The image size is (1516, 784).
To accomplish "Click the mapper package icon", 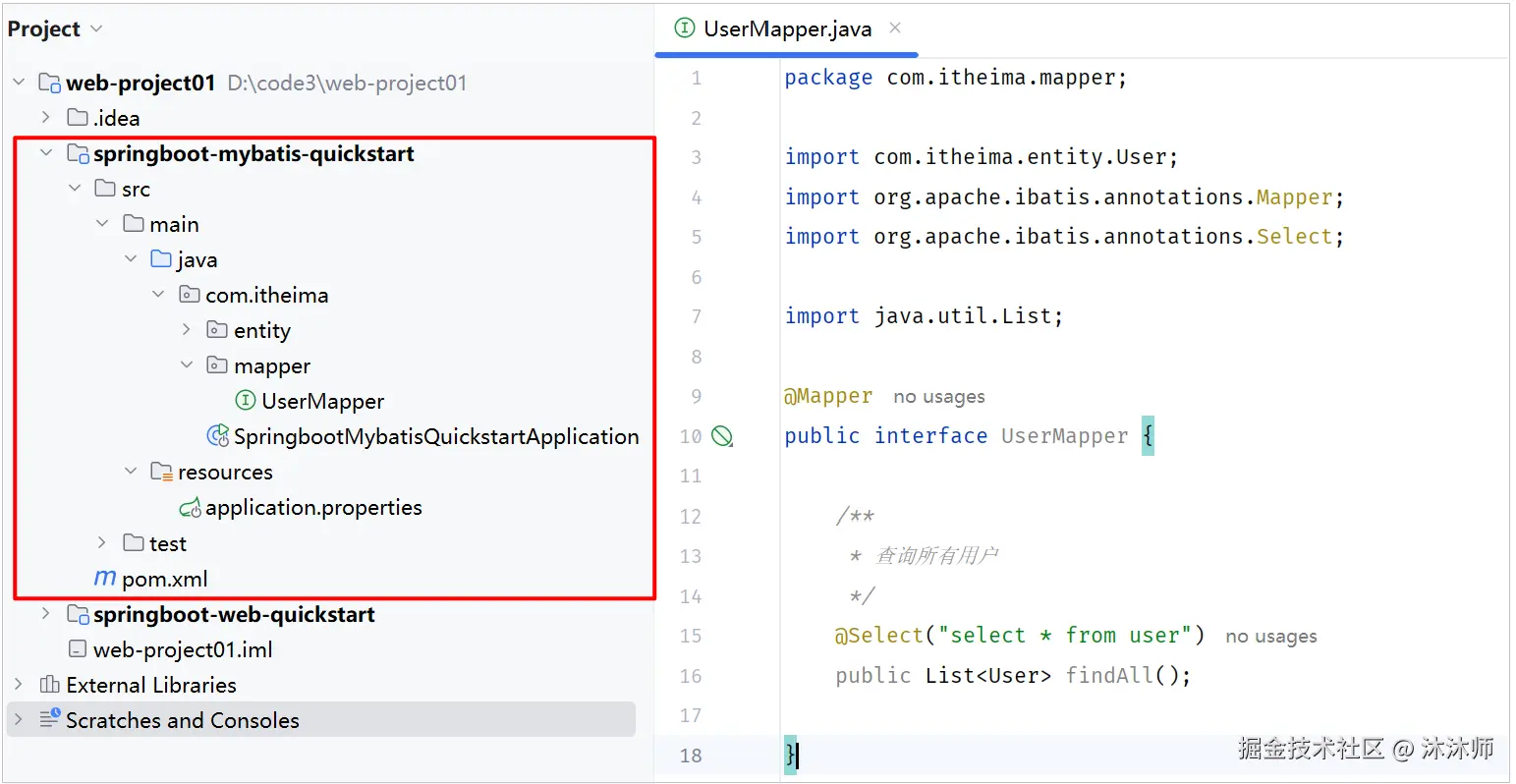I will click(x=217, y=365).
